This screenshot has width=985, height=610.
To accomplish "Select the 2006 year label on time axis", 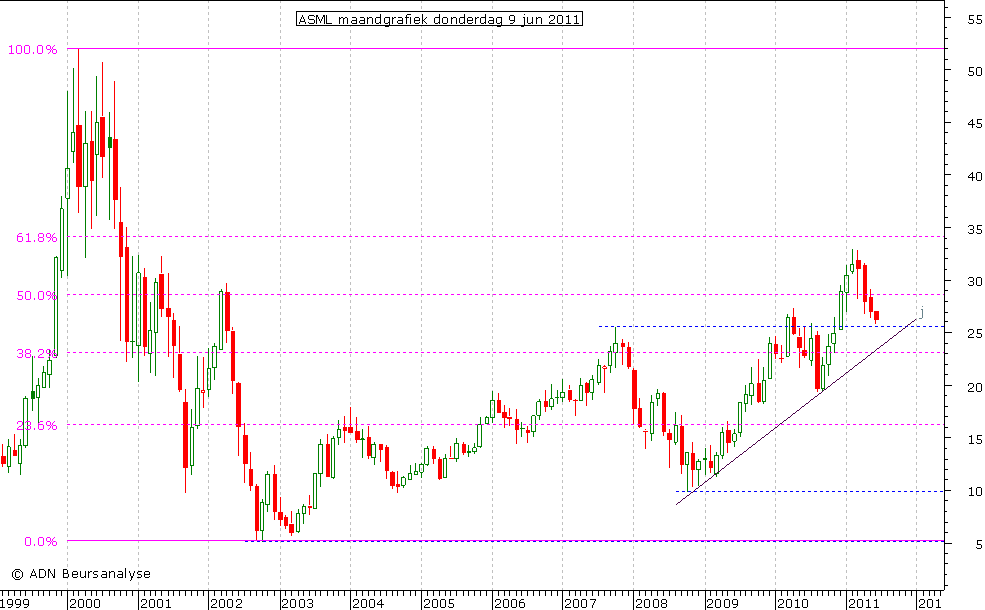I will point(509,603).
